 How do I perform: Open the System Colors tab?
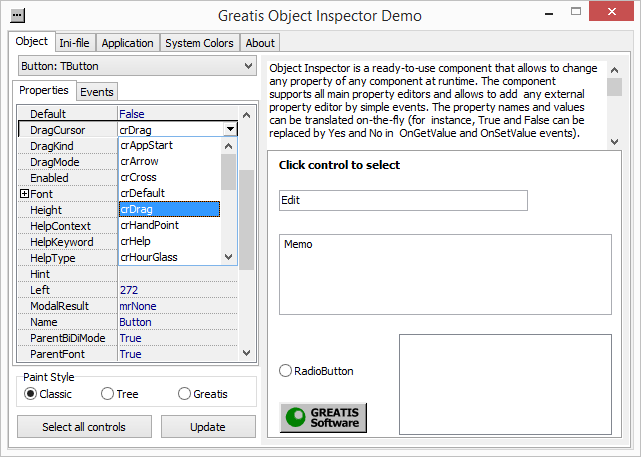pos(199,43)
